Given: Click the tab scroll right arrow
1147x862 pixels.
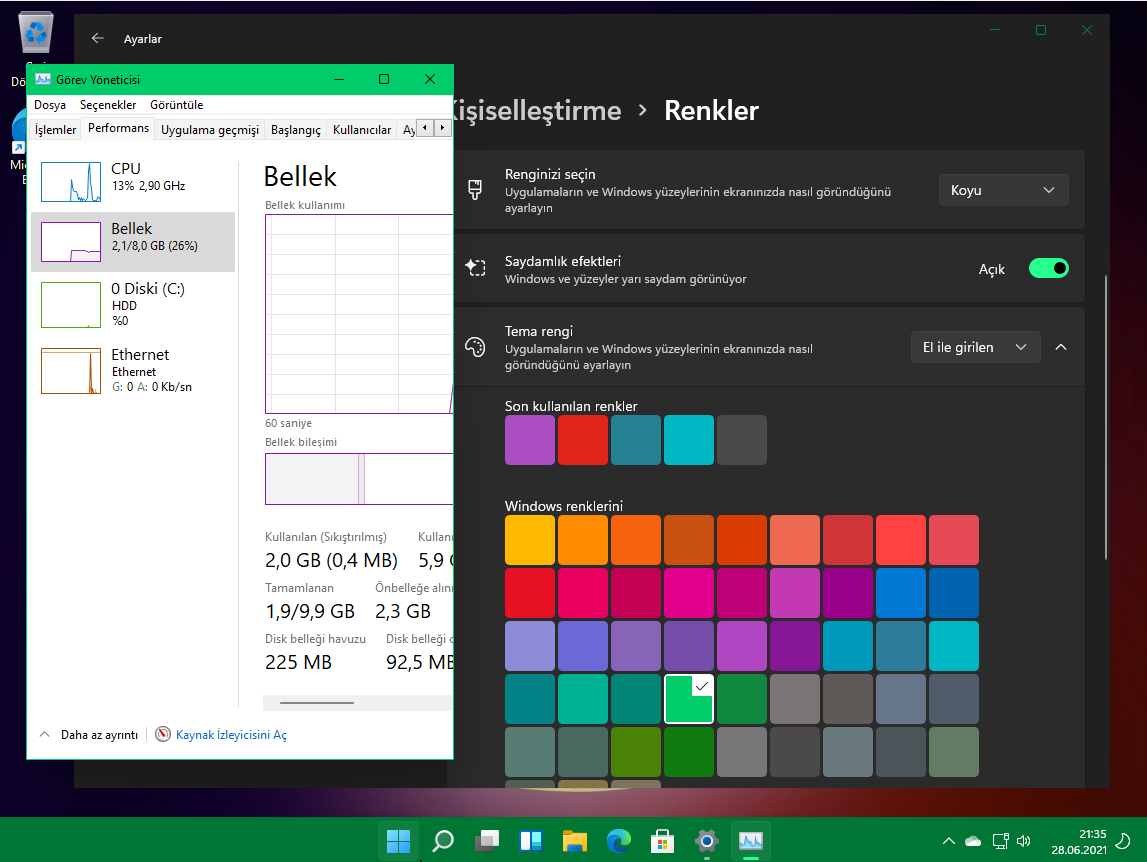Looking at the screenshot, I should pos(441,128).
